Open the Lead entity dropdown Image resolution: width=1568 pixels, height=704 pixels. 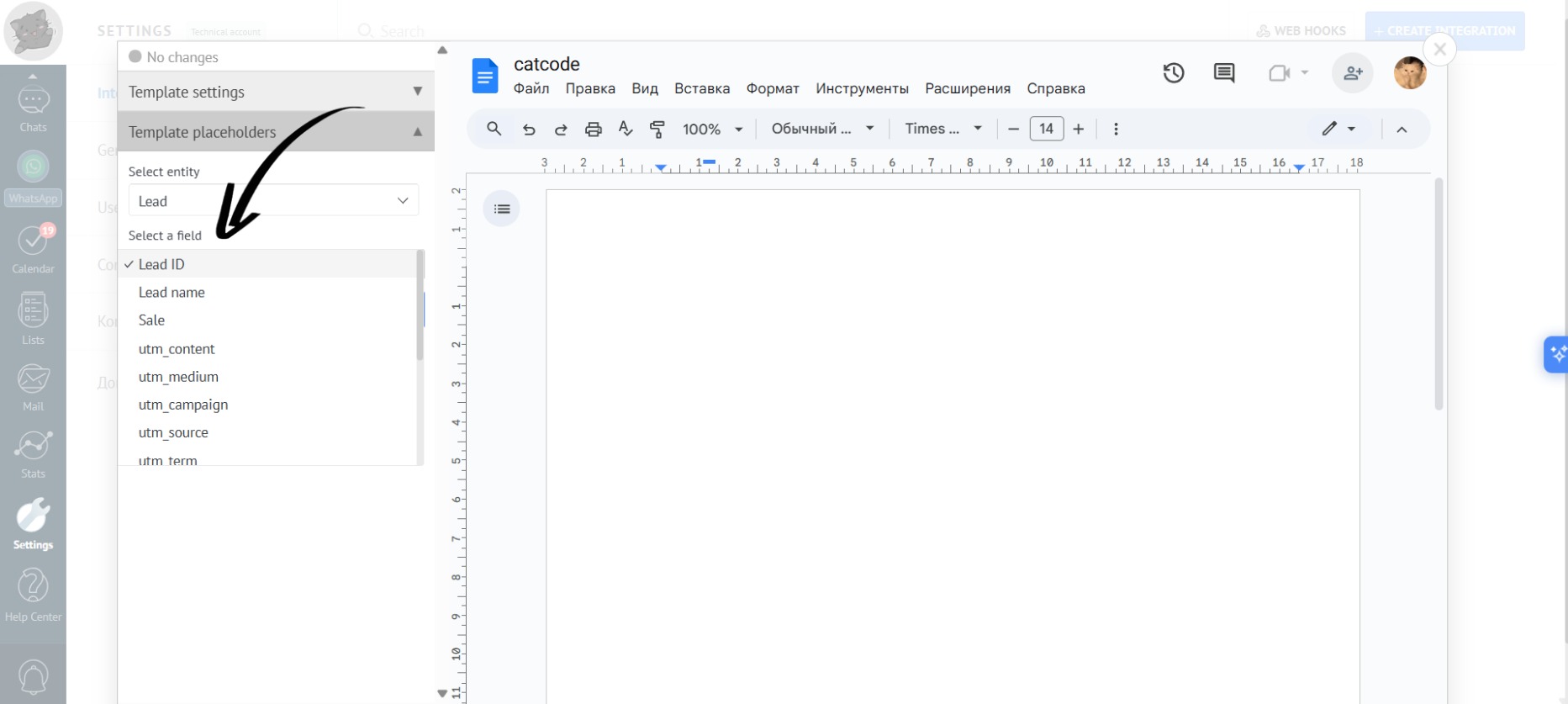pos(273,201)
